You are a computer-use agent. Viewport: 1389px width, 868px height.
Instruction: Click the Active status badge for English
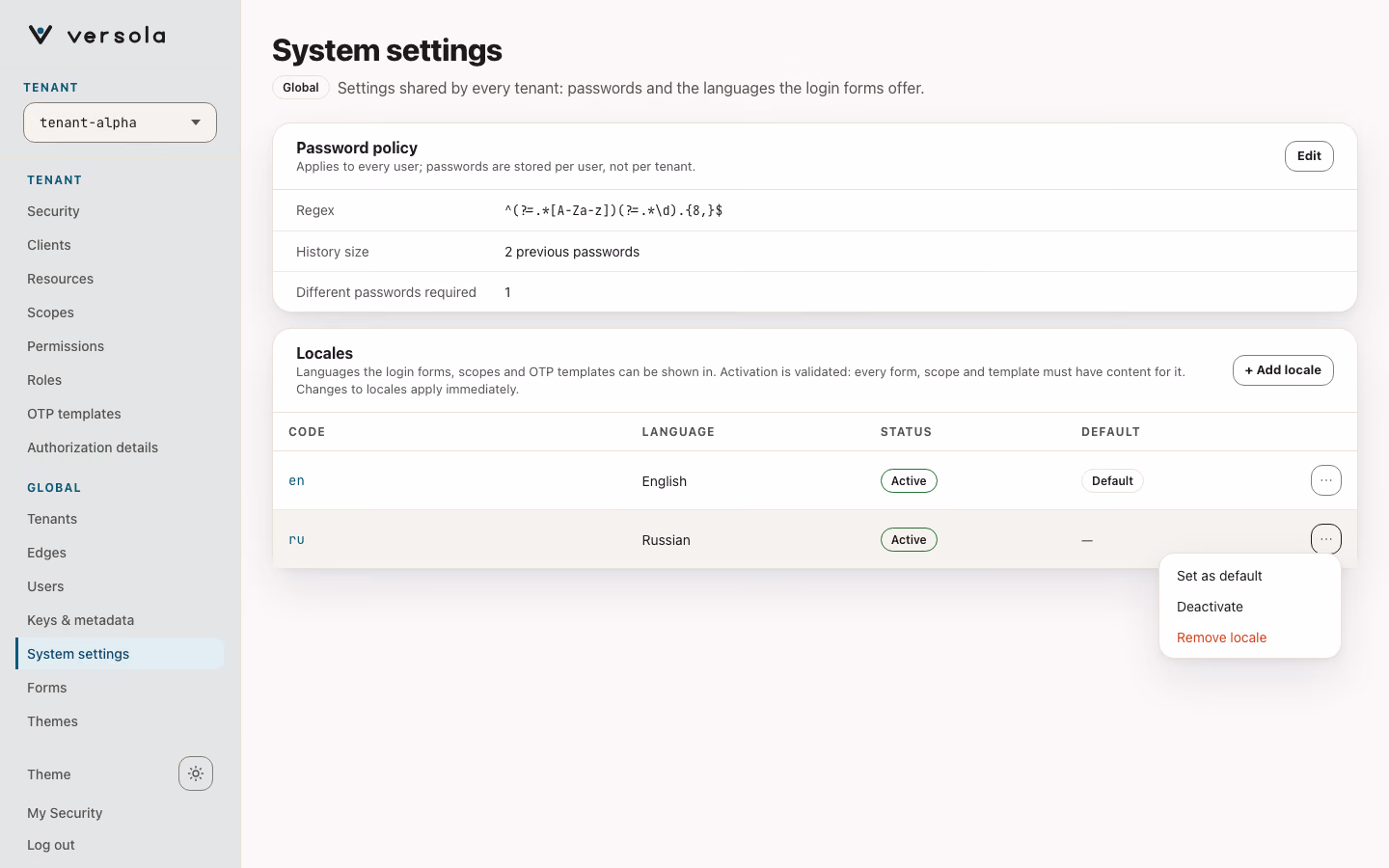[909, 480]
